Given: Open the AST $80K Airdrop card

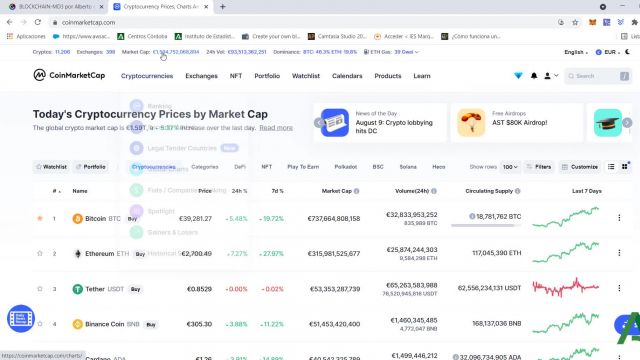Looking at the screenshot, I should click(x=517, y=122).
